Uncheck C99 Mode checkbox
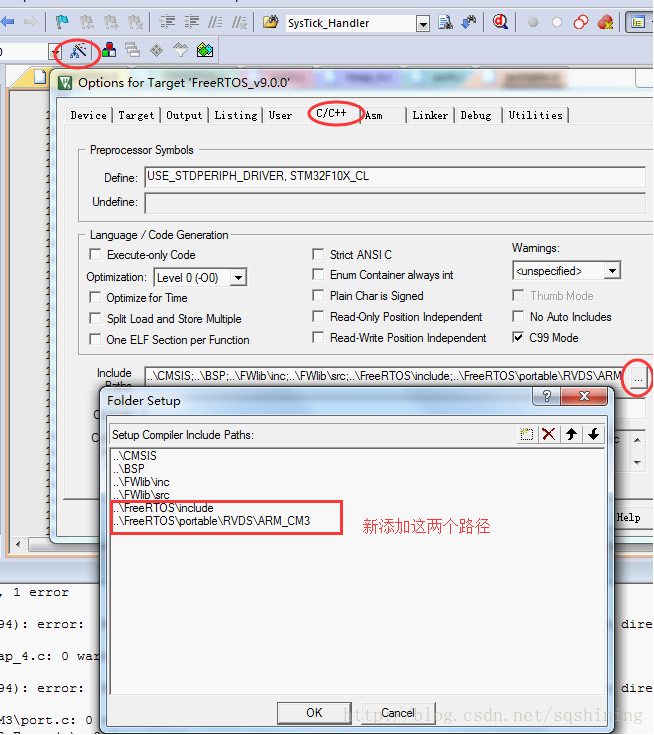654x735 pixels. [x=518, y=338]
